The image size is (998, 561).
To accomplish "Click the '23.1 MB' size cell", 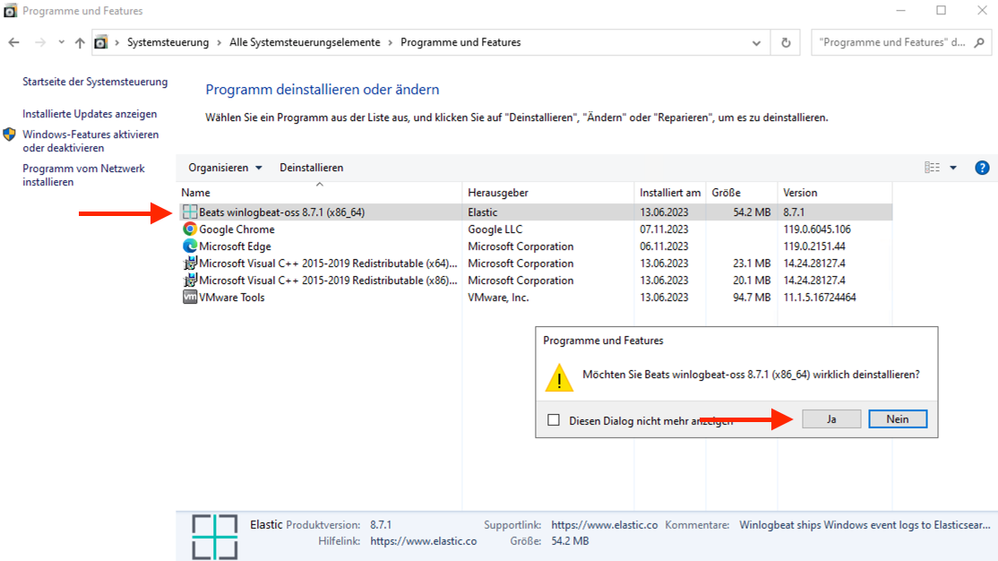I will (752, 263).
